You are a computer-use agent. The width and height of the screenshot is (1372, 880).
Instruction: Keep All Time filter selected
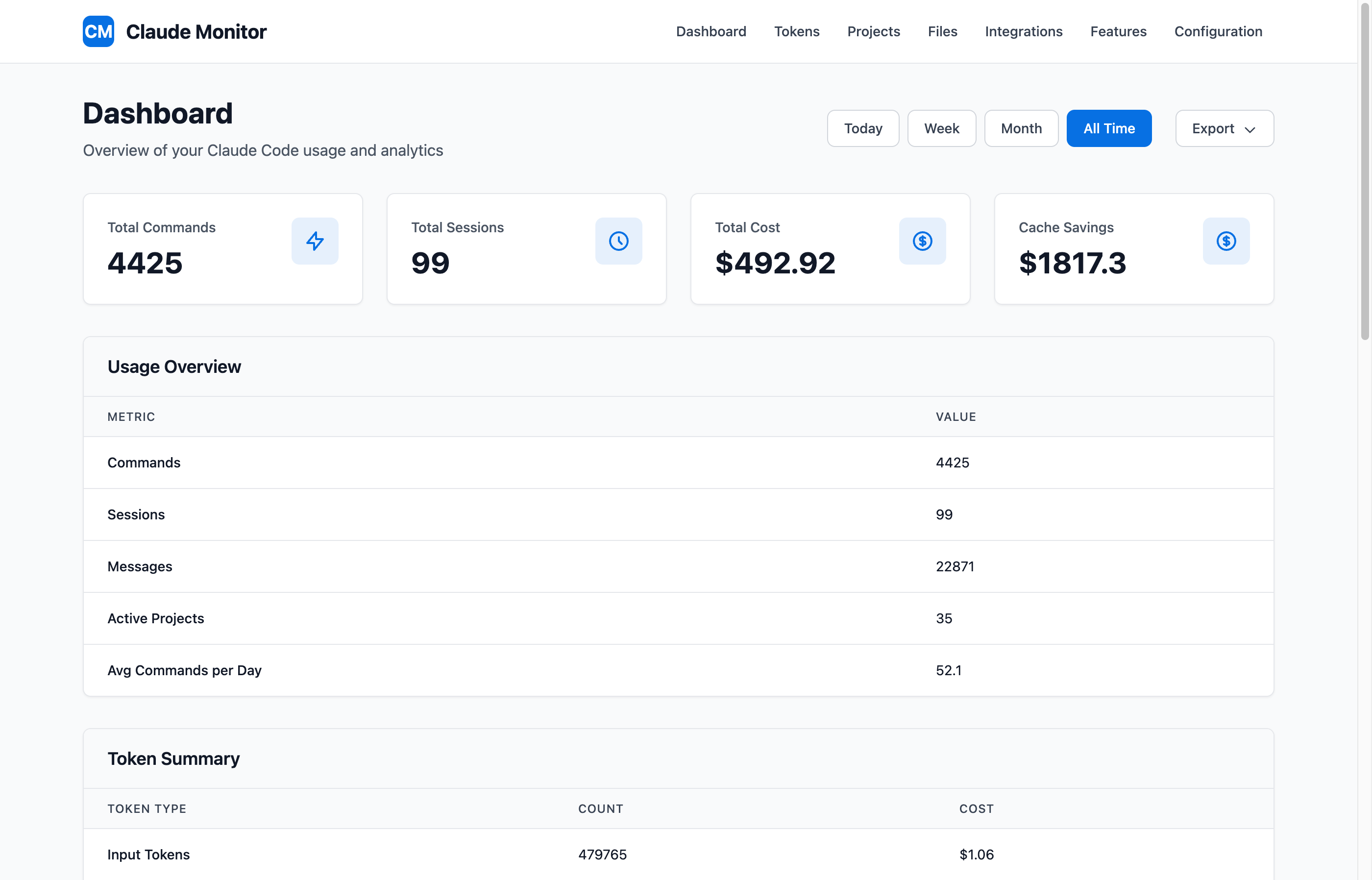coord(1108,128)
